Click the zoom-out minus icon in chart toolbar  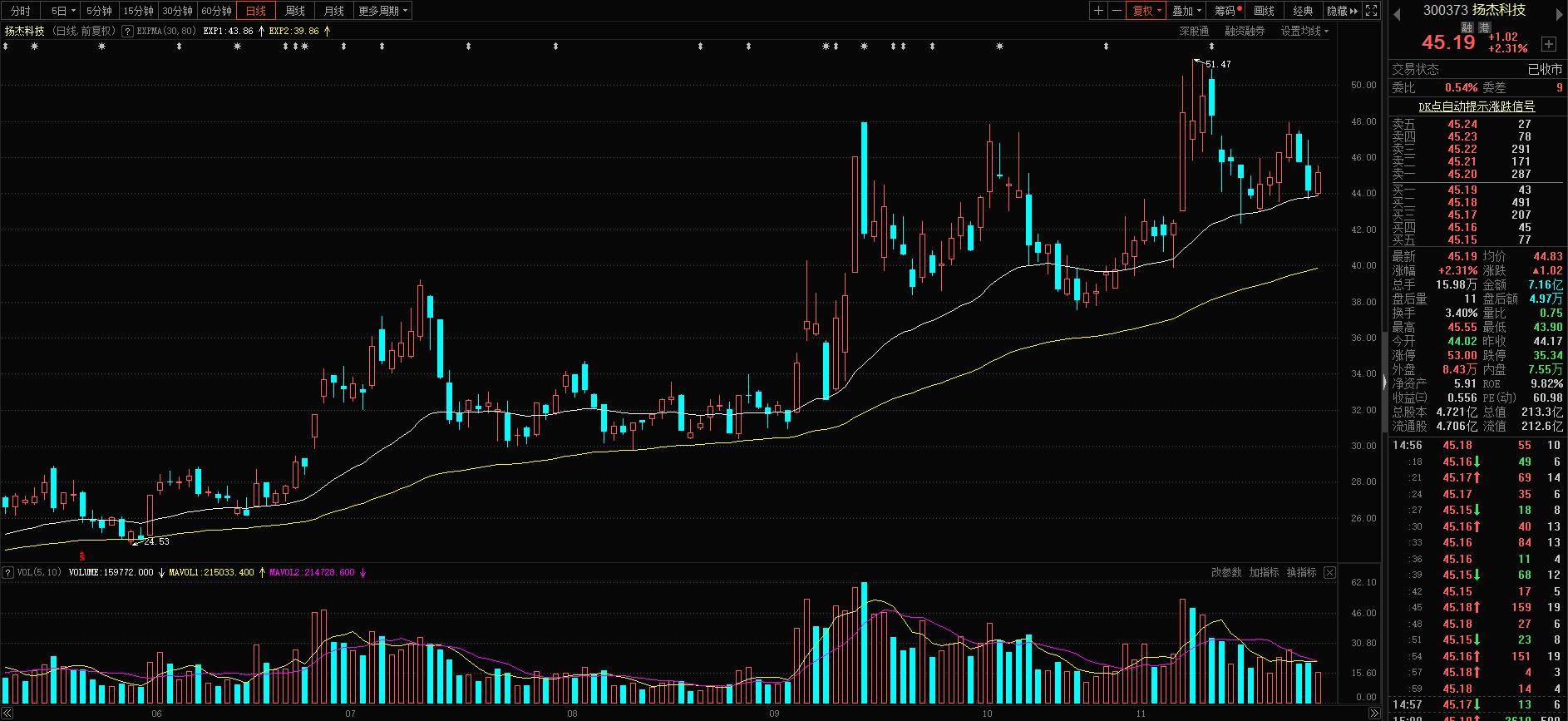1117,11
